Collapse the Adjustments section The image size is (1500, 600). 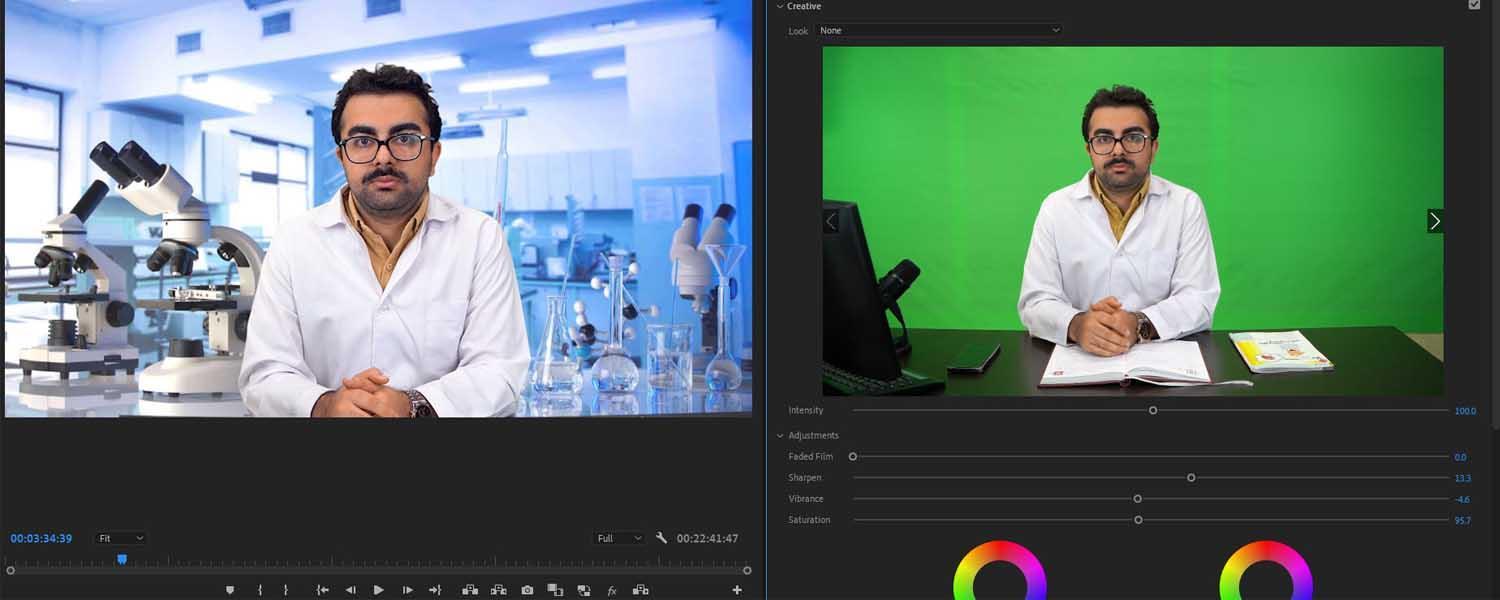[780, 436]
